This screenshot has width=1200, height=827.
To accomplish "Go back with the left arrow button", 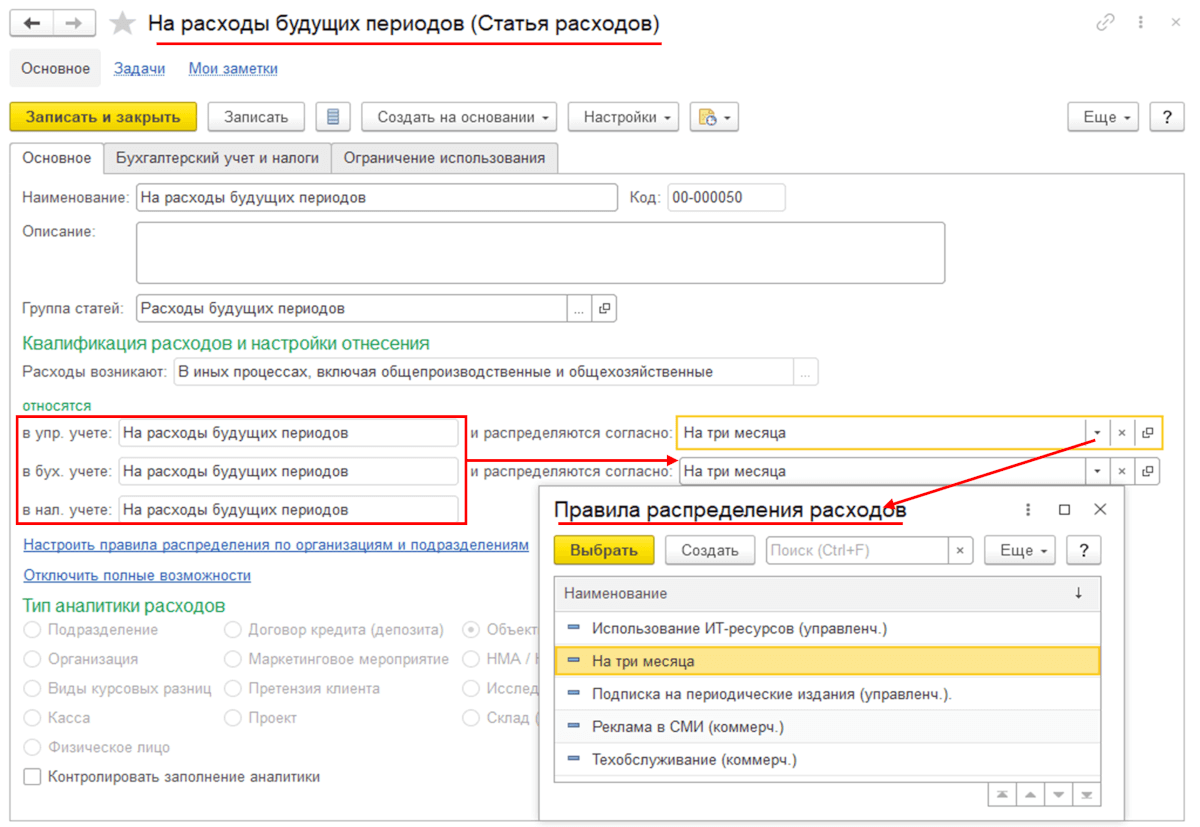I will pyautogui.click(x=31, y=24).
